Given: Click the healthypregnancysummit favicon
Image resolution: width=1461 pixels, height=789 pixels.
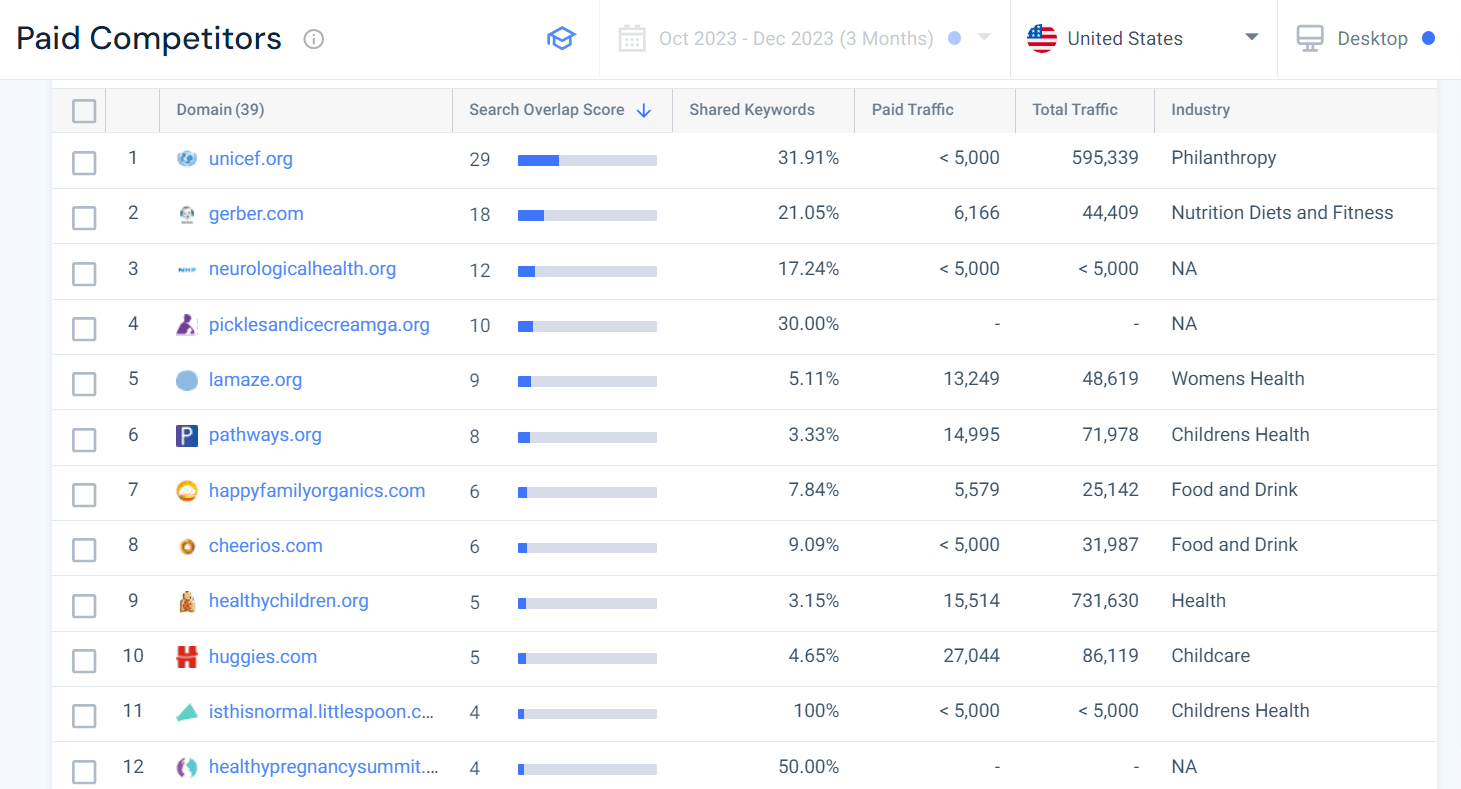Looking at the screenshot, I should pos(187,768).
